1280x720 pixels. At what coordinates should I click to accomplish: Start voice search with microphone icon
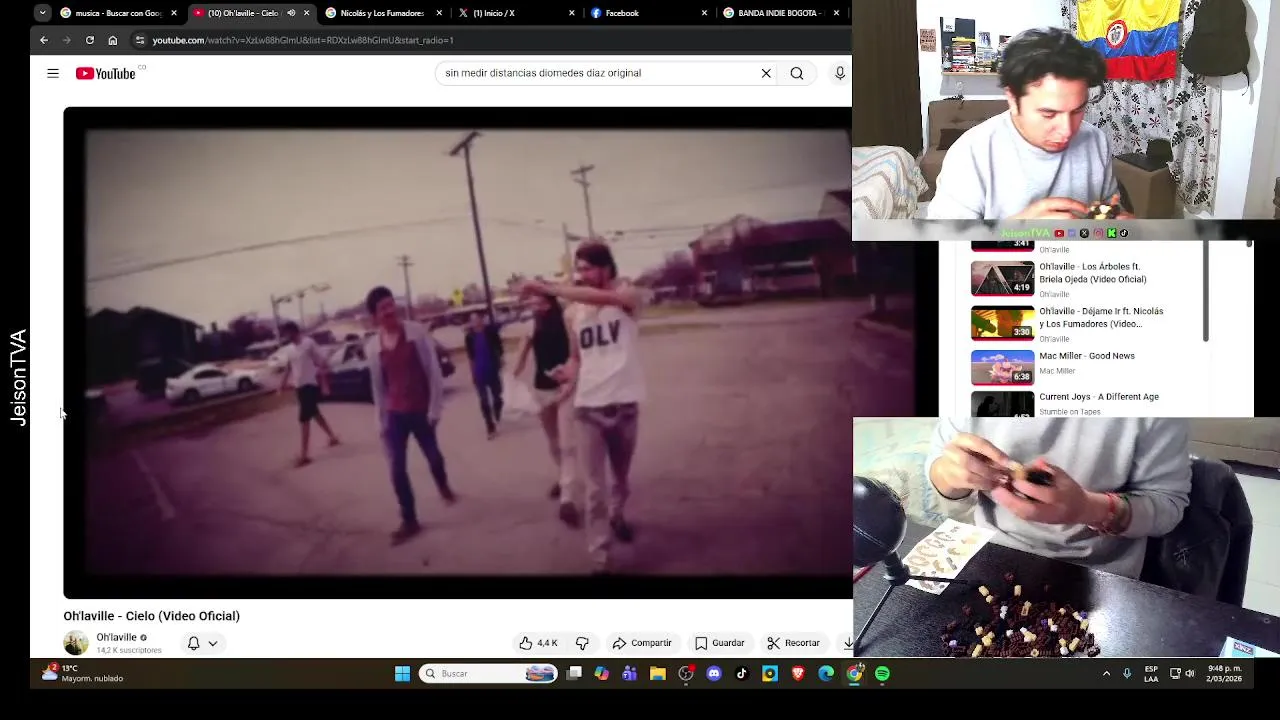(x=840, y=73)
